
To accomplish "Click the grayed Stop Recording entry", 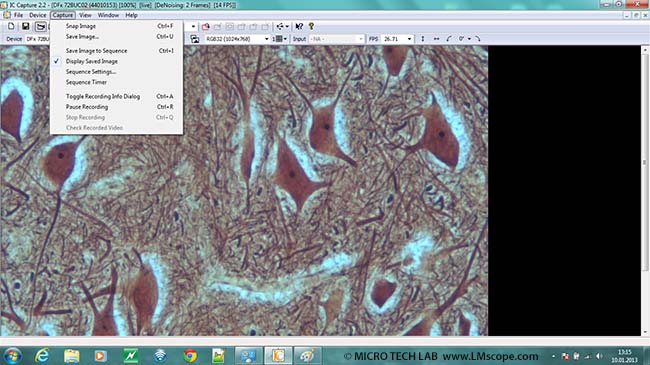I will pyautogui.click(x=116, y=117).
